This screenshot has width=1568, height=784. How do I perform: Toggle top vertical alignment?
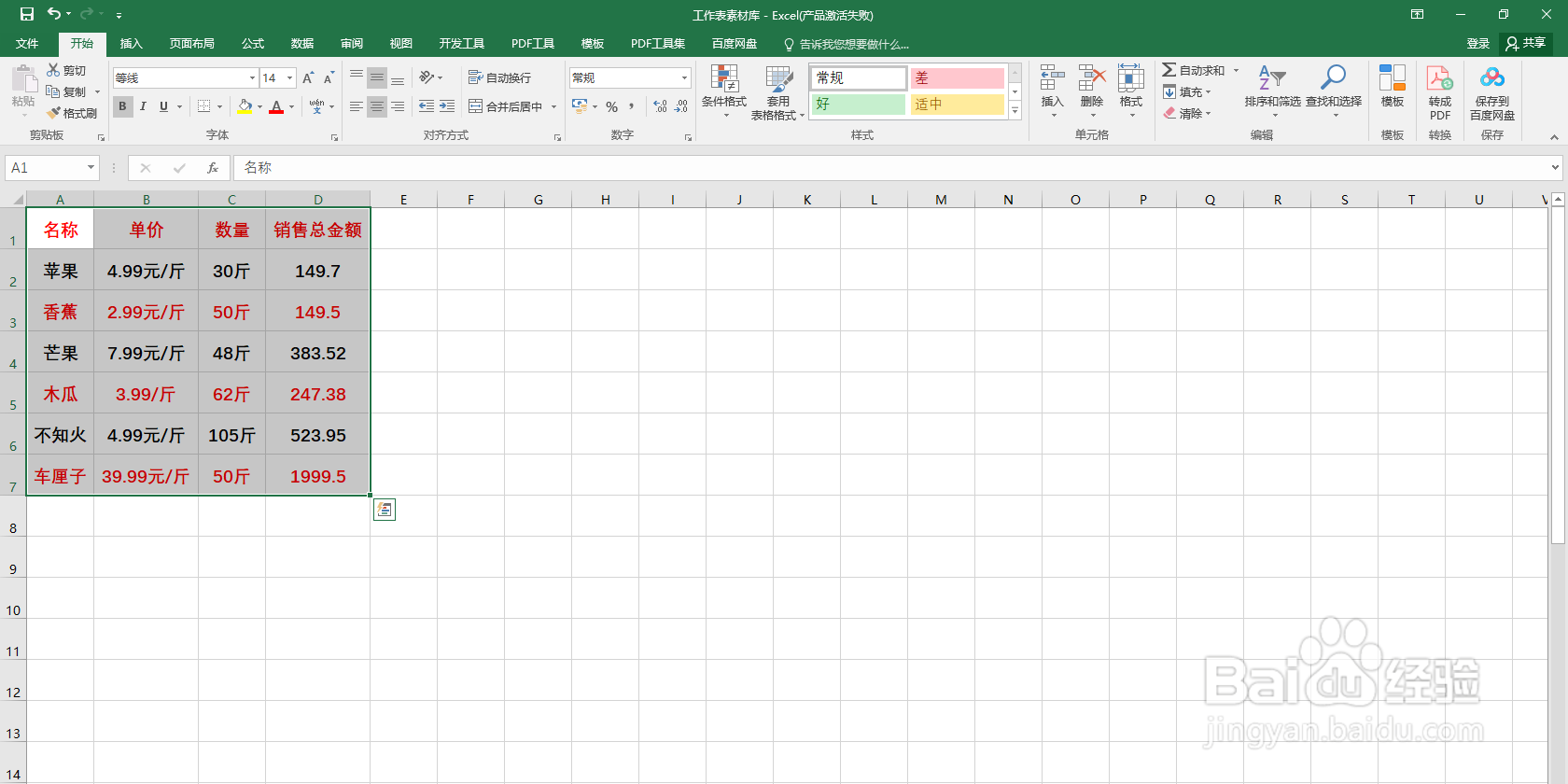pyautogui.click(x=357, y=77)
